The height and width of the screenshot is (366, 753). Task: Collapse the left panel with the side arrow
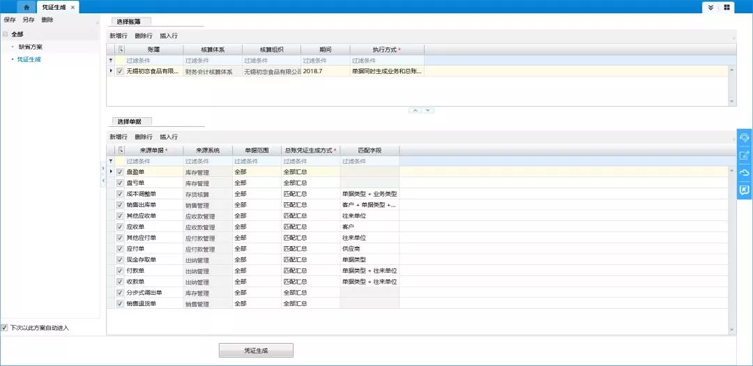[103, 180]
